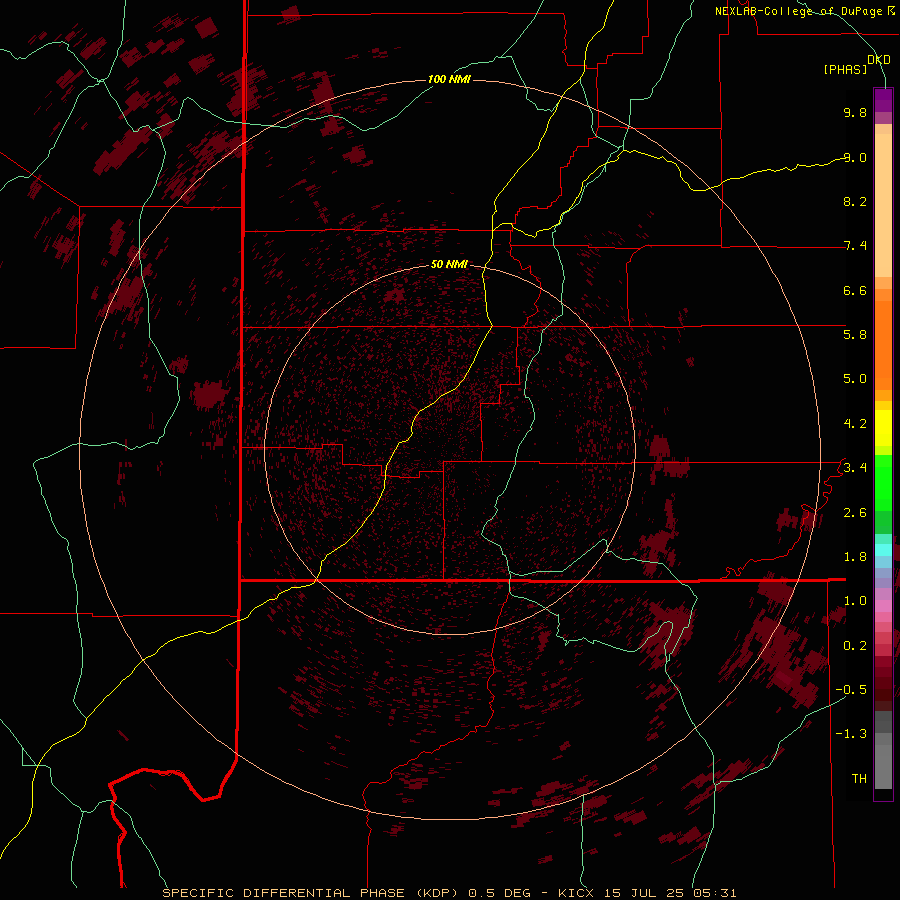Click the [PHAS] legend heading
The height and width of the screenshot is (900, 900).
(845, 69)
